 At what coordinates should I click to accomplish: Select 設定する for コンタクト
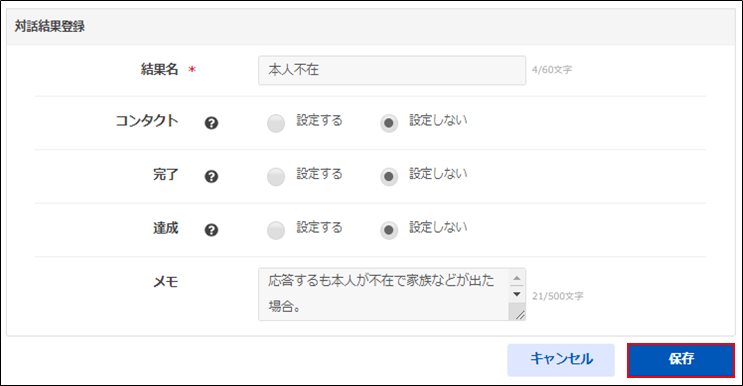(x=276, y=123)
